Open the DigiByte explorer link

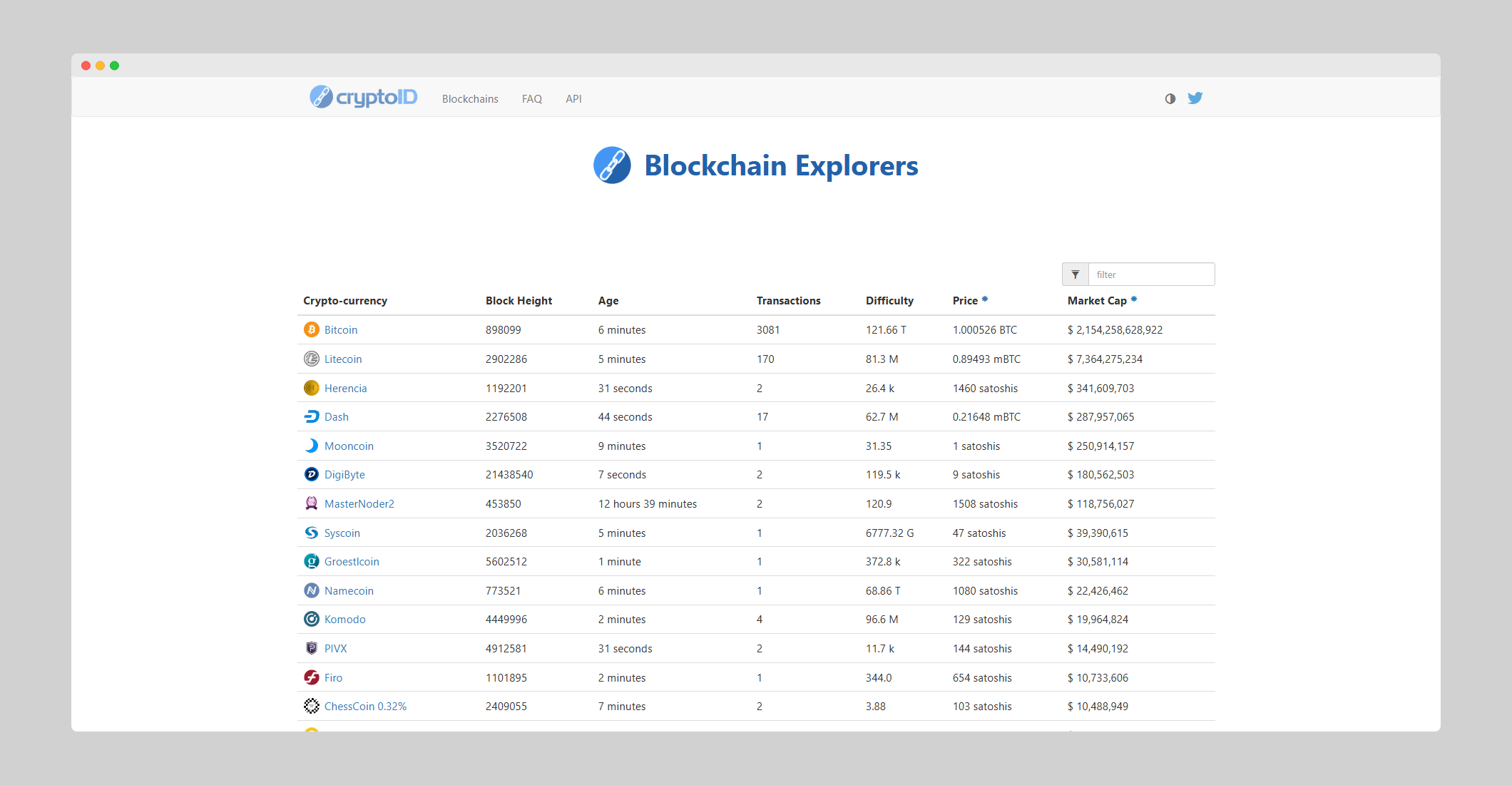[x=344, y=475]
